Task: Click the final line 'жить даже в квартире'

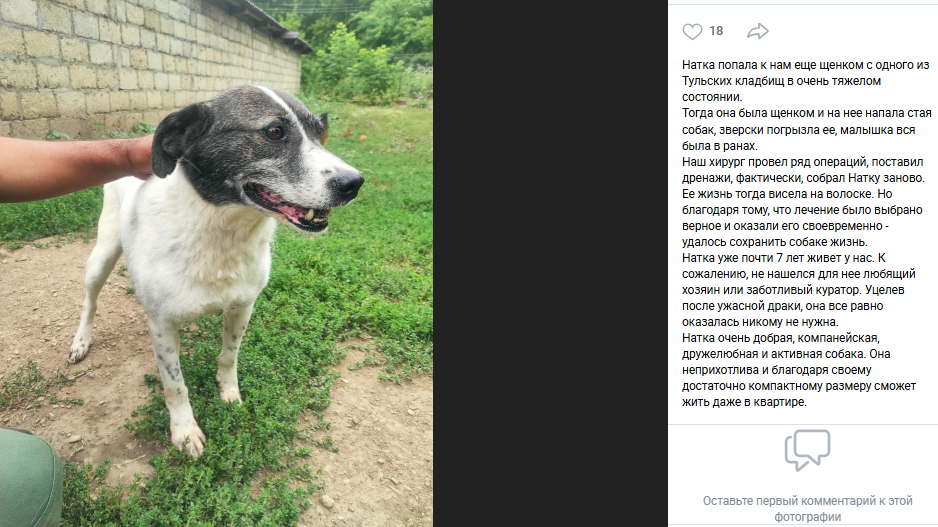Action: click(744, 402)
